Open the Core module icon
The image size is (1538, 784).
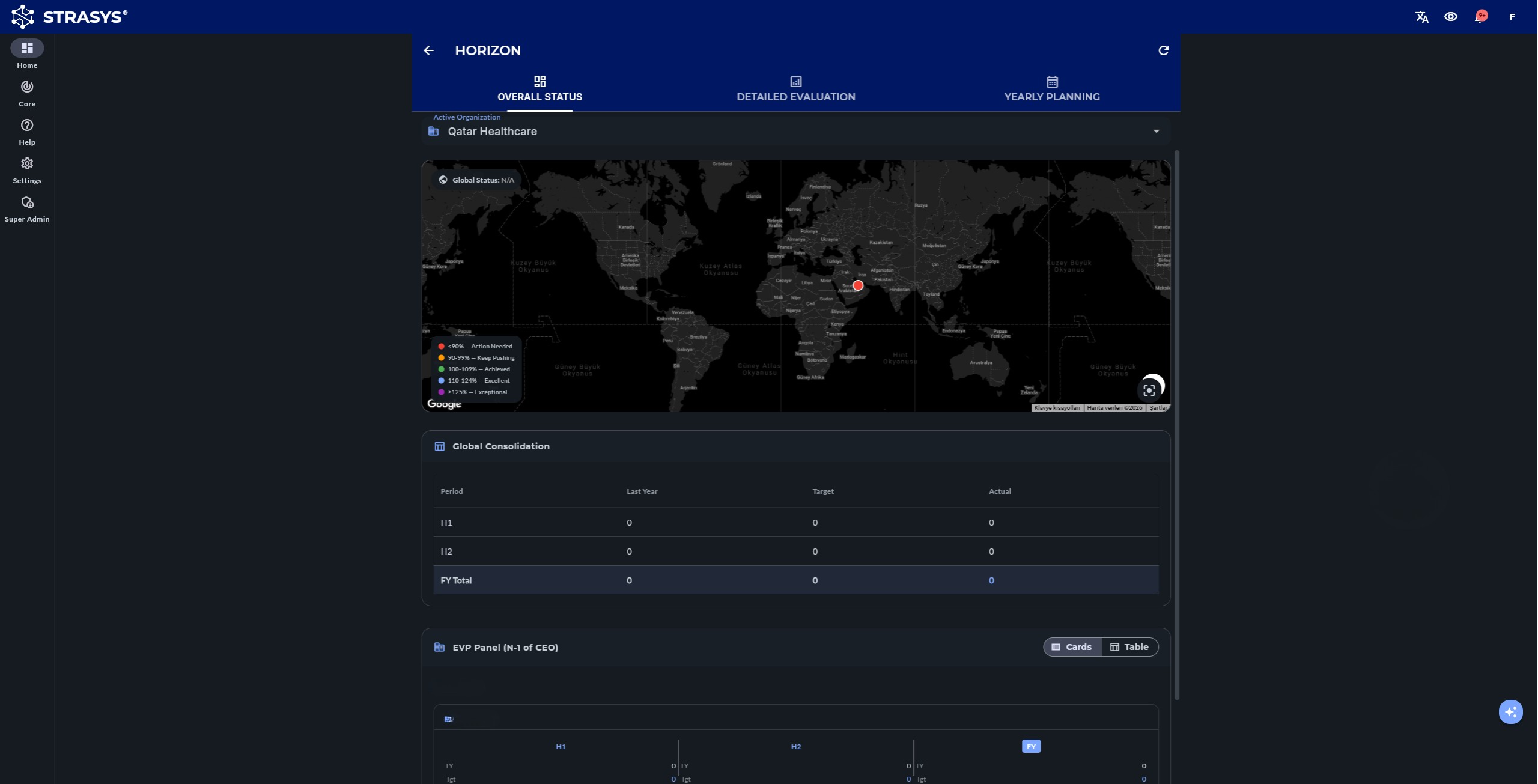27,87
